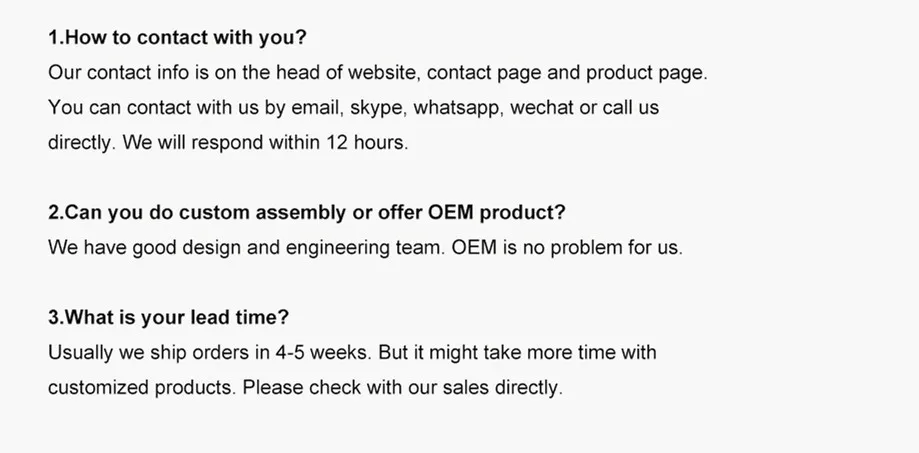Click the line starting 'customized products.'
Screen dimensions: 919x453
pyautogui.click(x=305, y=388)
